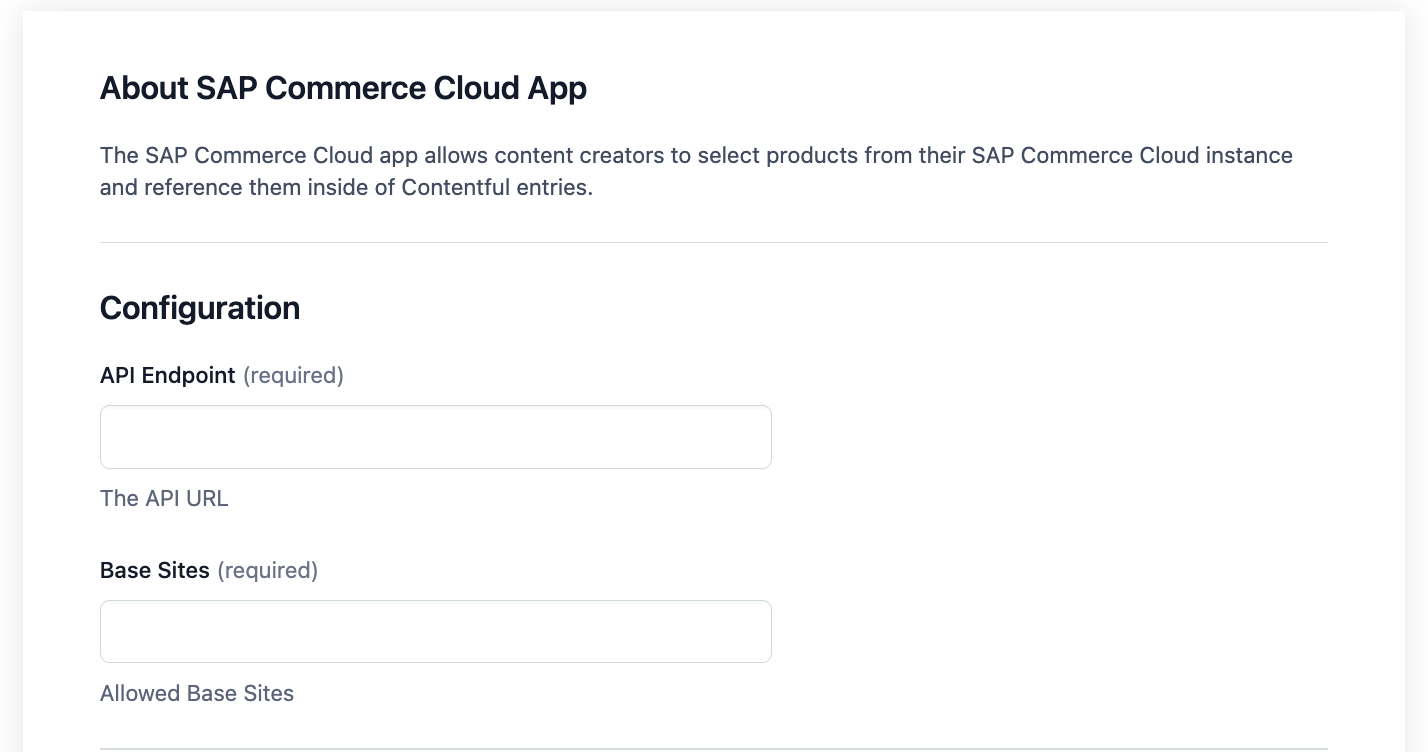Click the "API Endpoint" field label
This screenshot has width=1428, height=752.
(x=167, y=375)
